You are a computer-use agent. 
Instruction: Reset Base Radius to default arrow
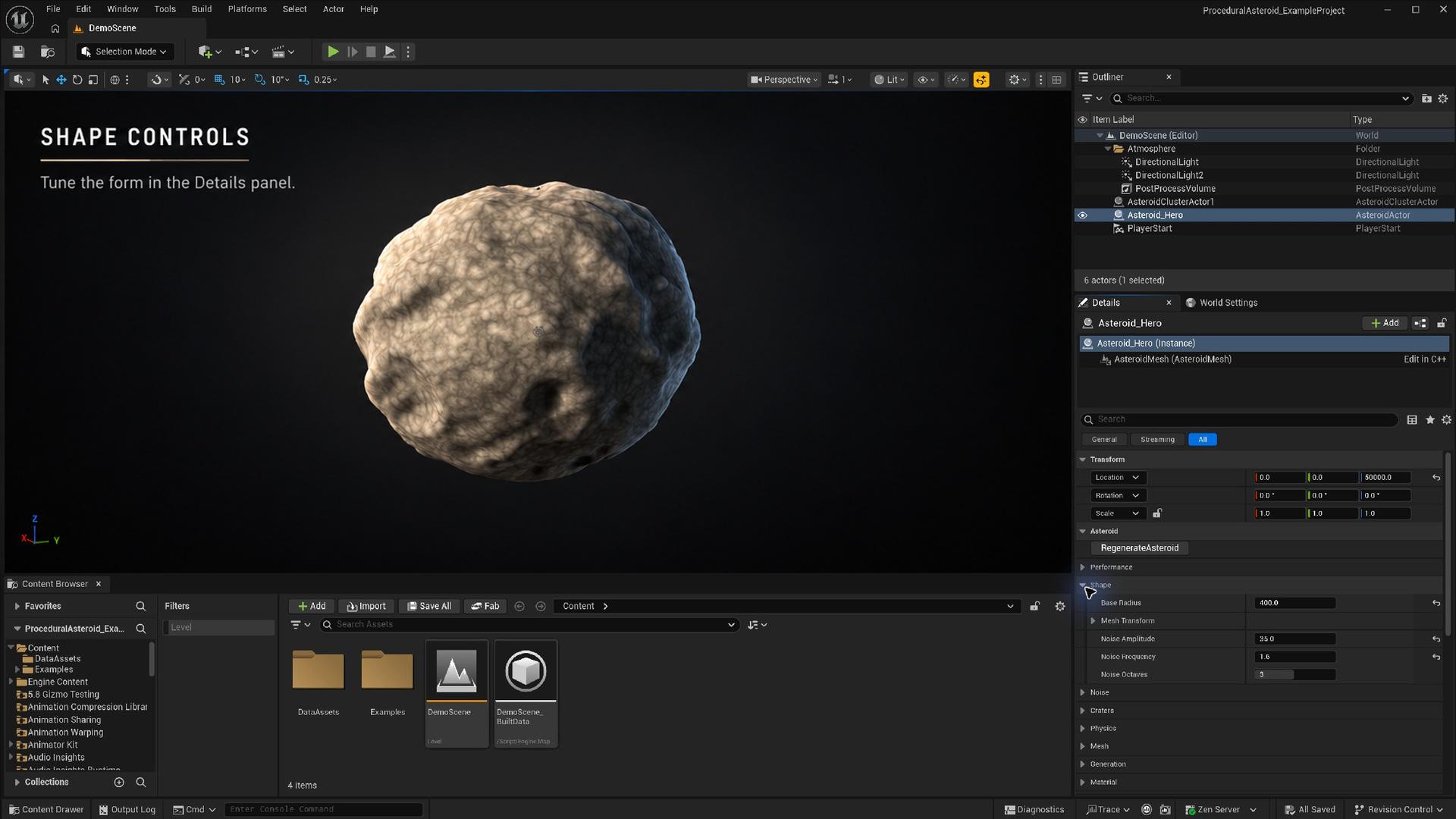(1436, 603)
